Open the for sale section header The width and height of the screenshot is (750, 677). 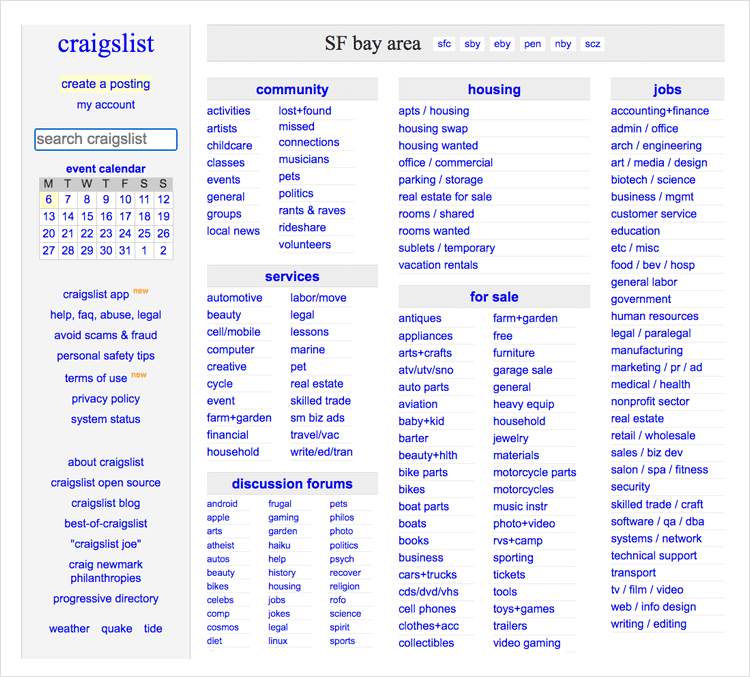pyautogui.click(x=494, y=297)
